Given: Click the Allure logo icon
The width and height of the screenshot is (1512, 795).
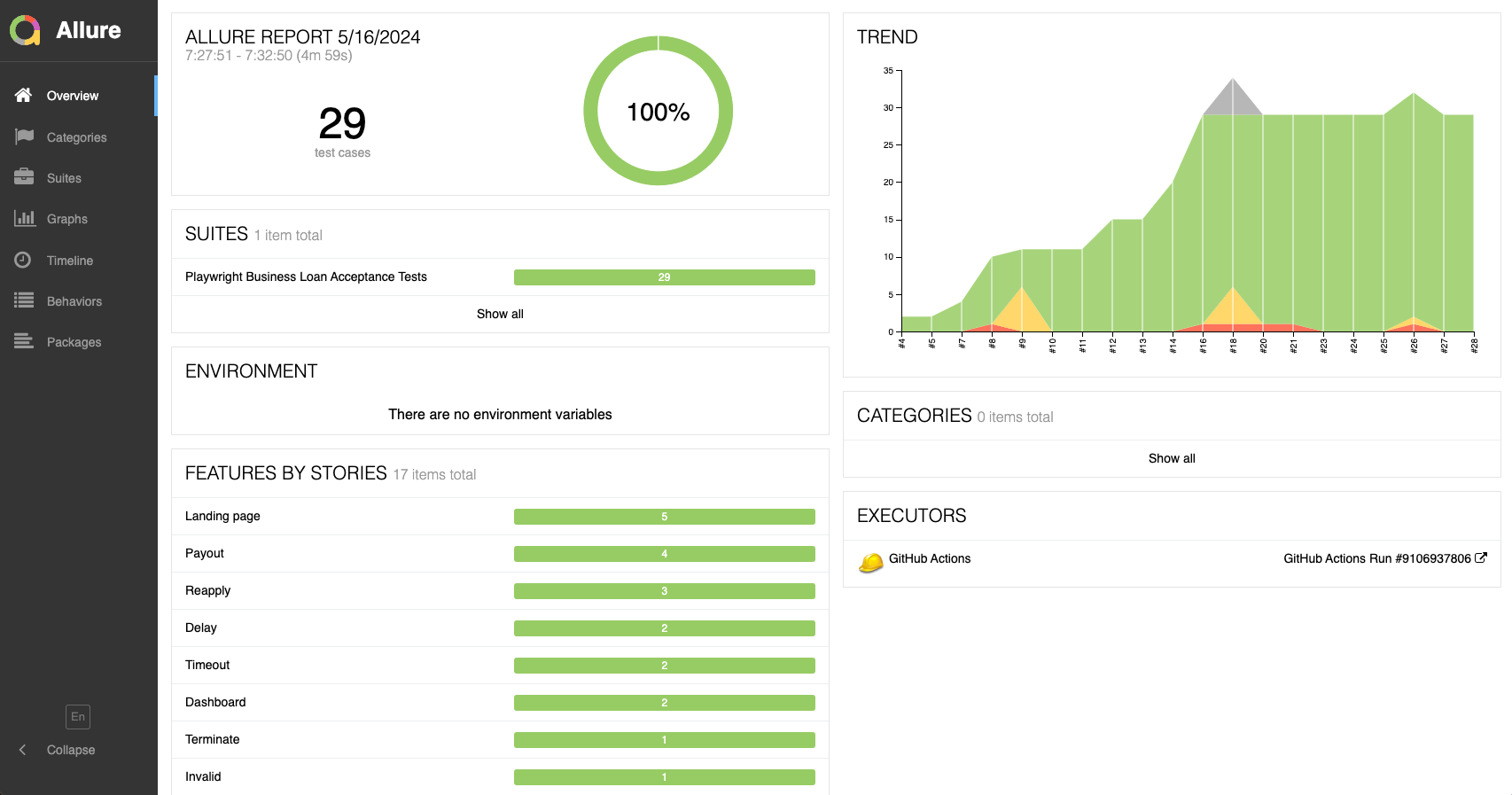Looking at the screenshot, I should tap(25, 30).
